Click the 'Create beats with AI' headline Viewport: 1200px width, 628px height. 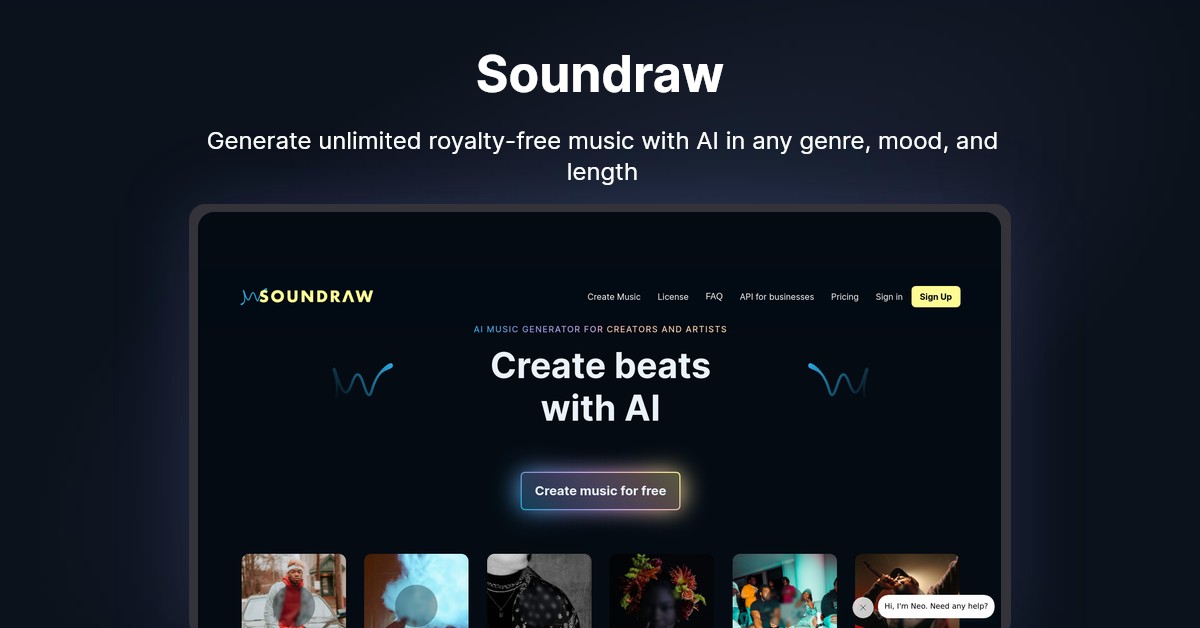click(x=600, y=387)
